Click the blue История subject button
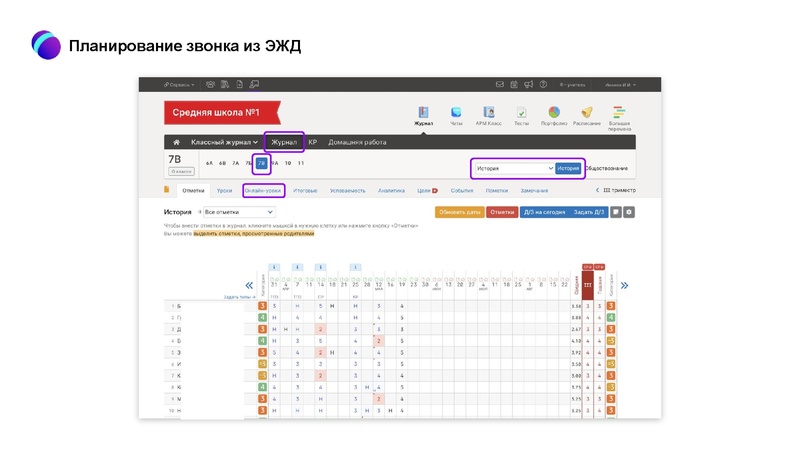Viewport: 800px width, 450px height. [568, 168]
